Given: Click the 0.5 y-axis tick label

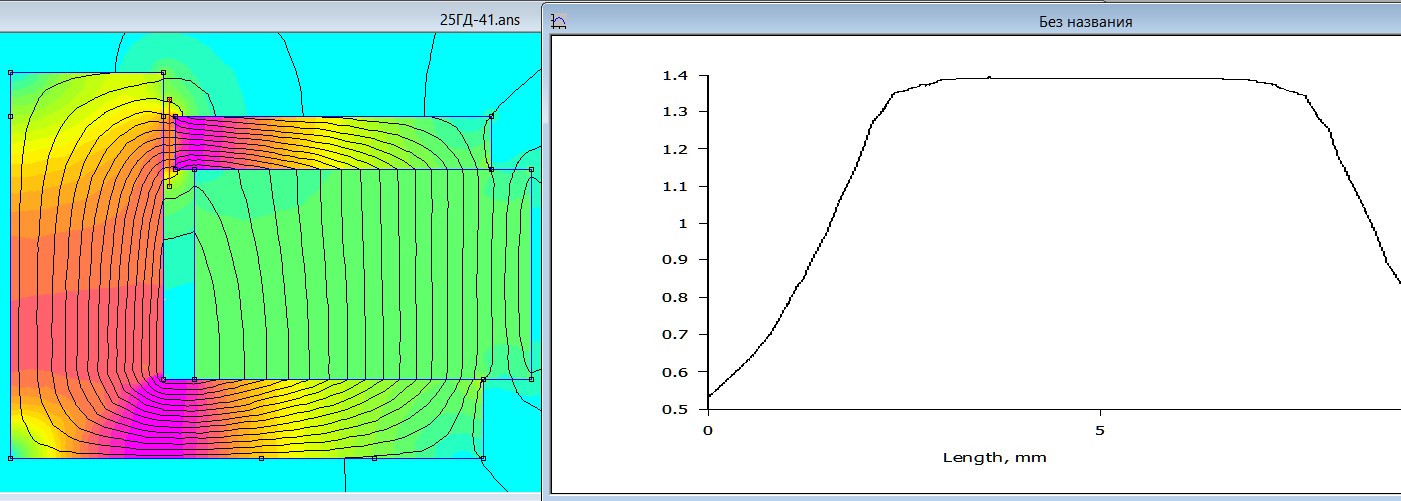Looking at the screenshot, I should point(676,409).
